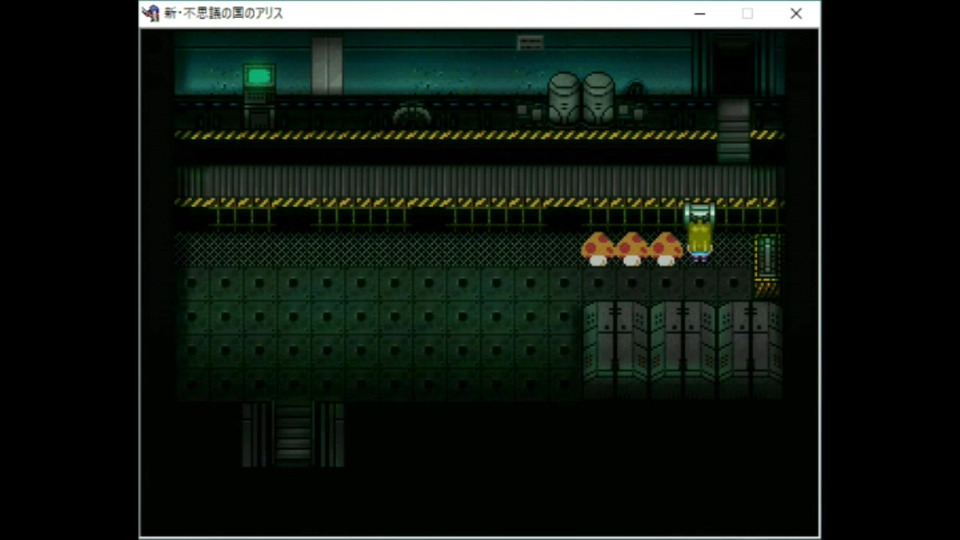The image size is (960, 540).
Task: Click the lower left descending staircase
Action: pyautogui.click(x=293, y=434)
